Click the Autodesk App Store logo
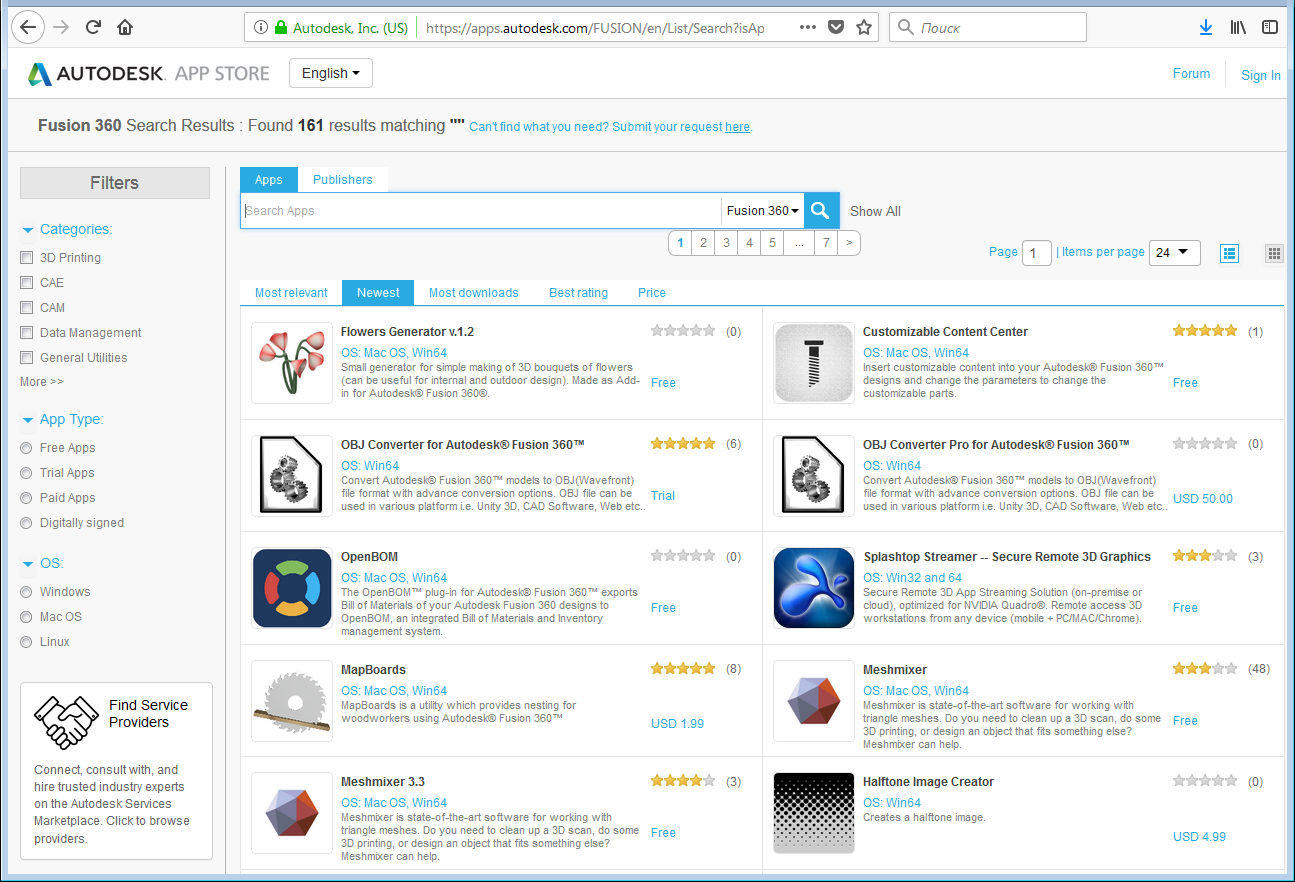 [149, 73]
